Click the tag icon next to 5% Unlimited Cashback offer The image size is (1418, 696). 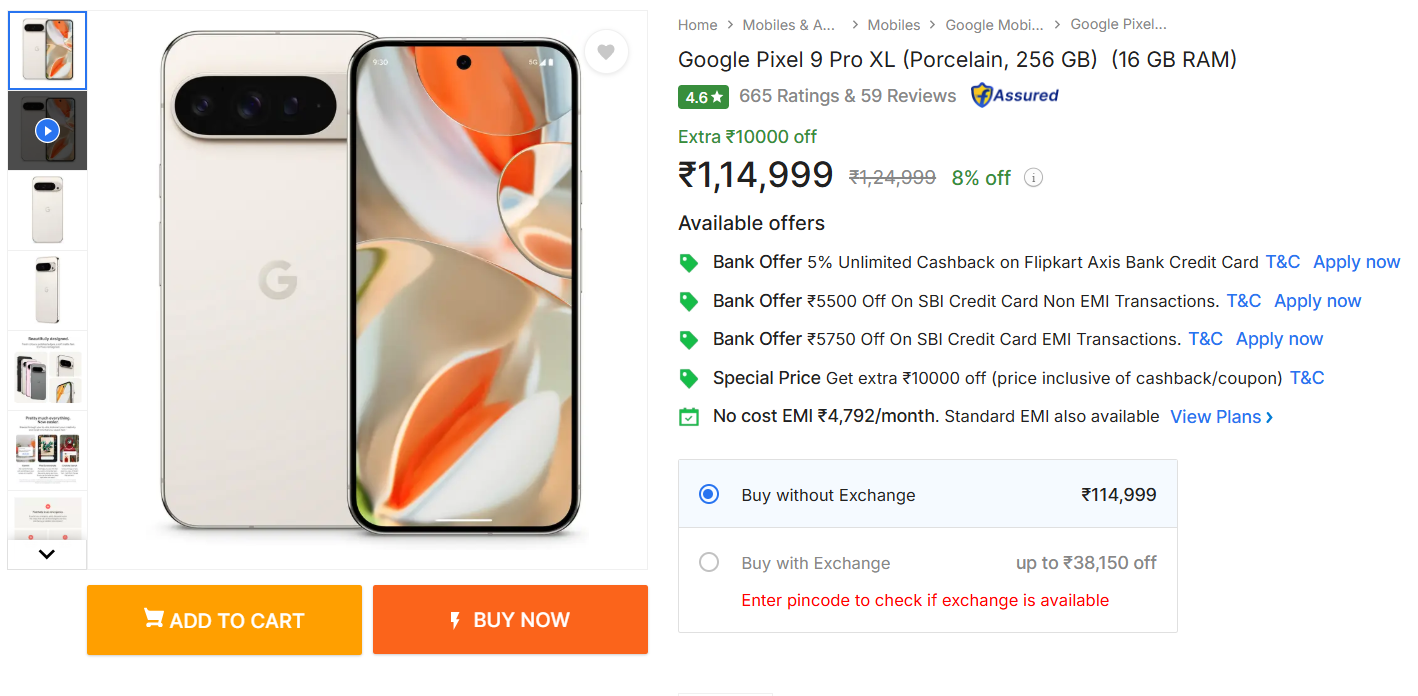pyautogui.click(x=688, y=263)
